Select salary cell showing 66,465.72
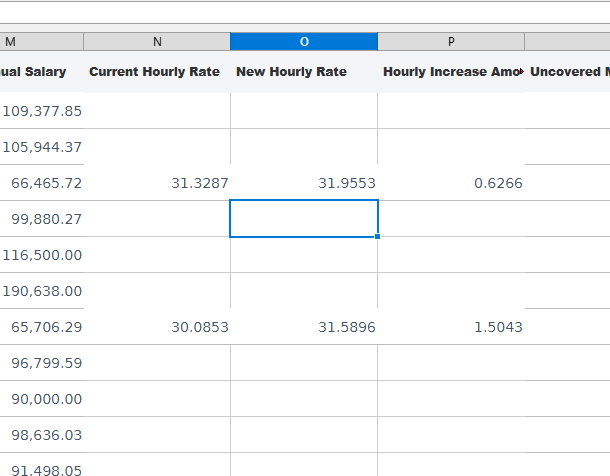This screenshot has width=610, height=476. 42,183
